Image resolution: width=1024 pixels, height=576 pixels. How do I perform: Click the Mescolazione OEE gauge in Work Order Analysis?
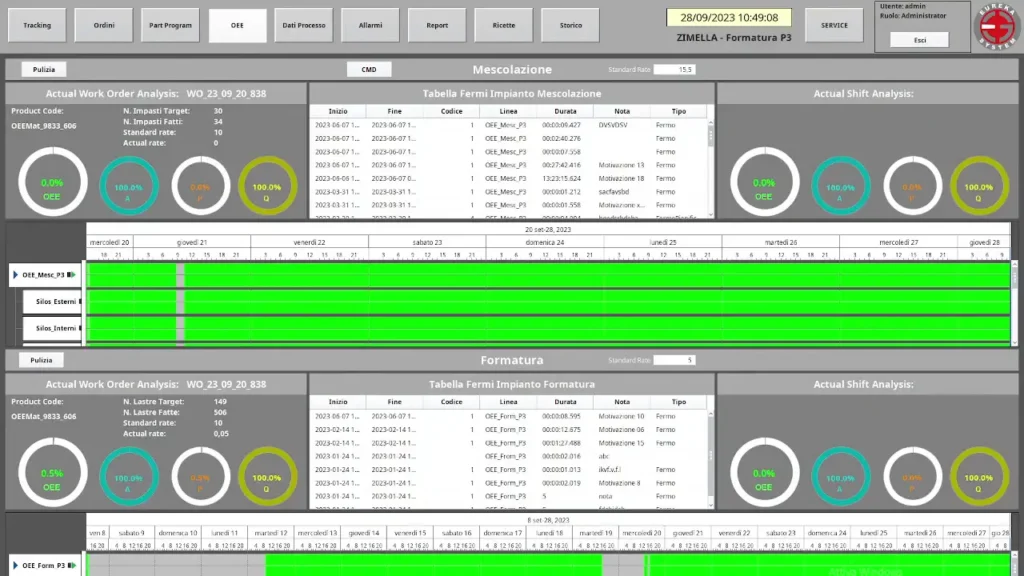tap(52, 185)
